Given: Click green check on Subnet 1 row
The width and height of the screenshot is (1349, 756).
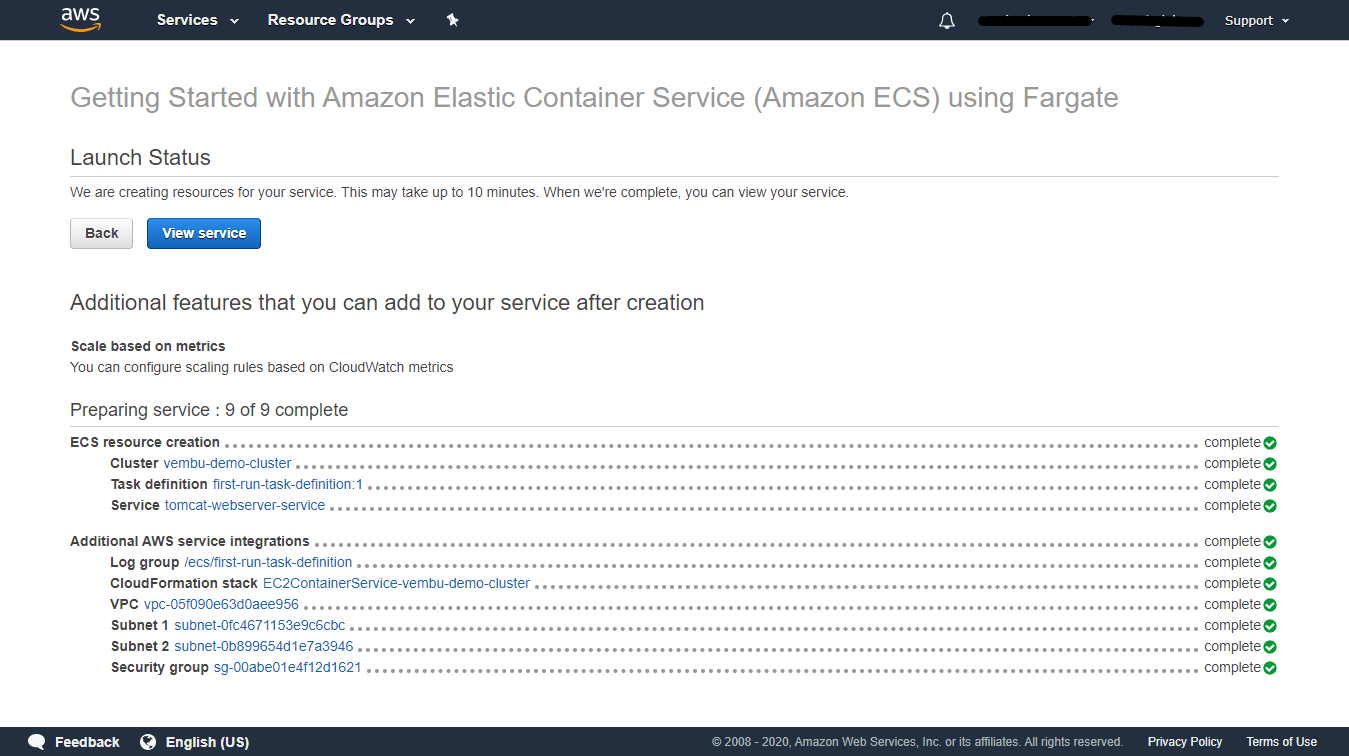Looking at the screenshot, I should [x=1270, y=626].
